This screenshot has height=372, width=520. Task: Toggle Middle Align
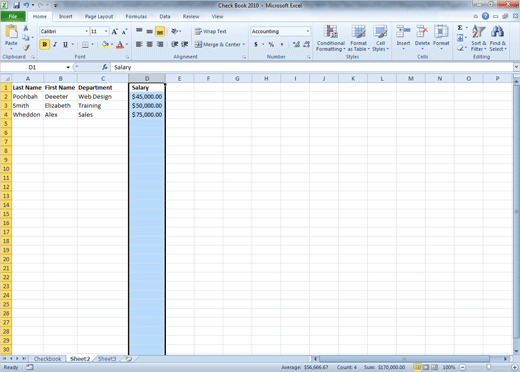click(x=150, y=31)
